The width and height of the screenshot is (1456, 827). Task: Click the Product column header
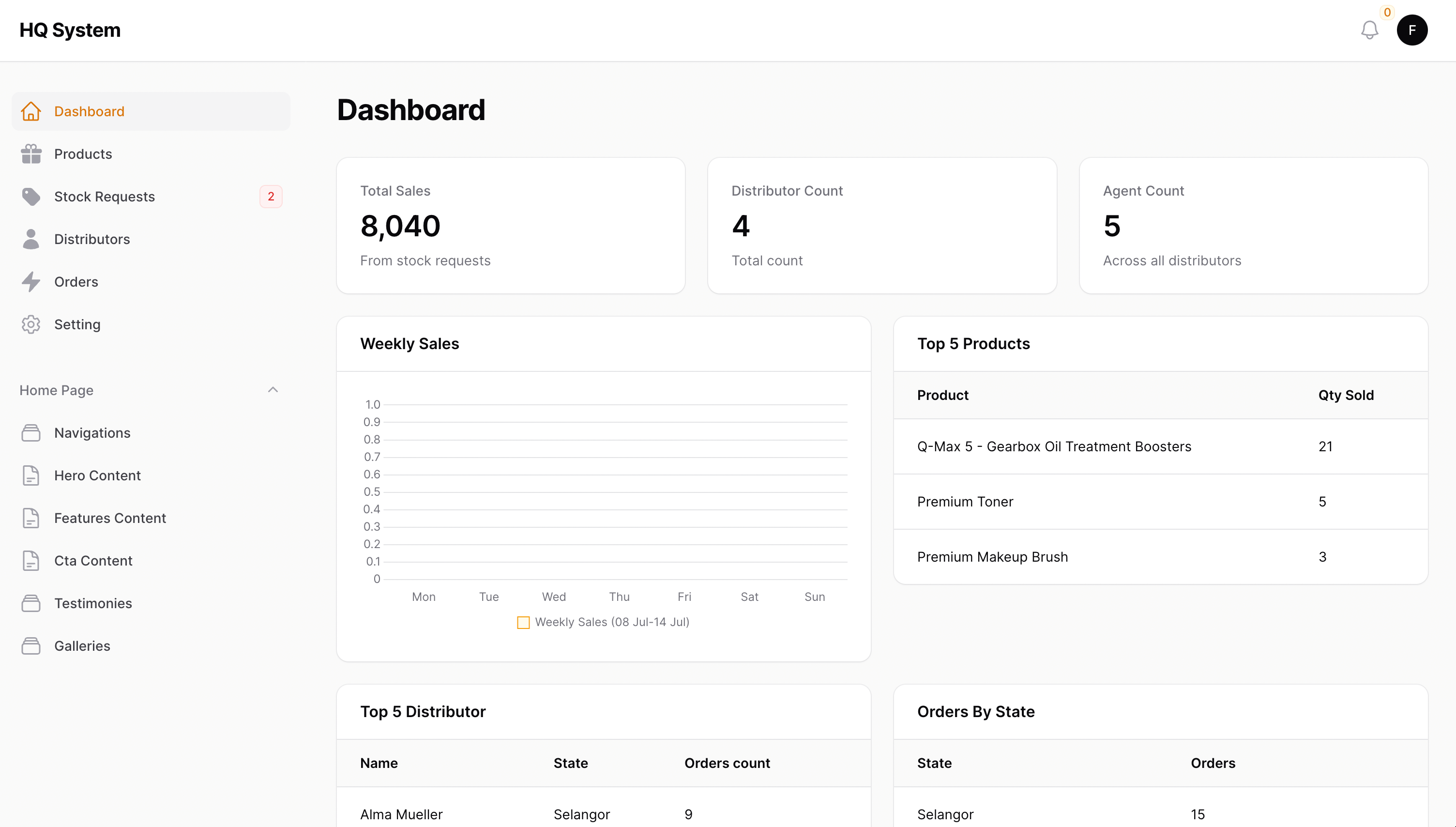(x=943, y=395)
